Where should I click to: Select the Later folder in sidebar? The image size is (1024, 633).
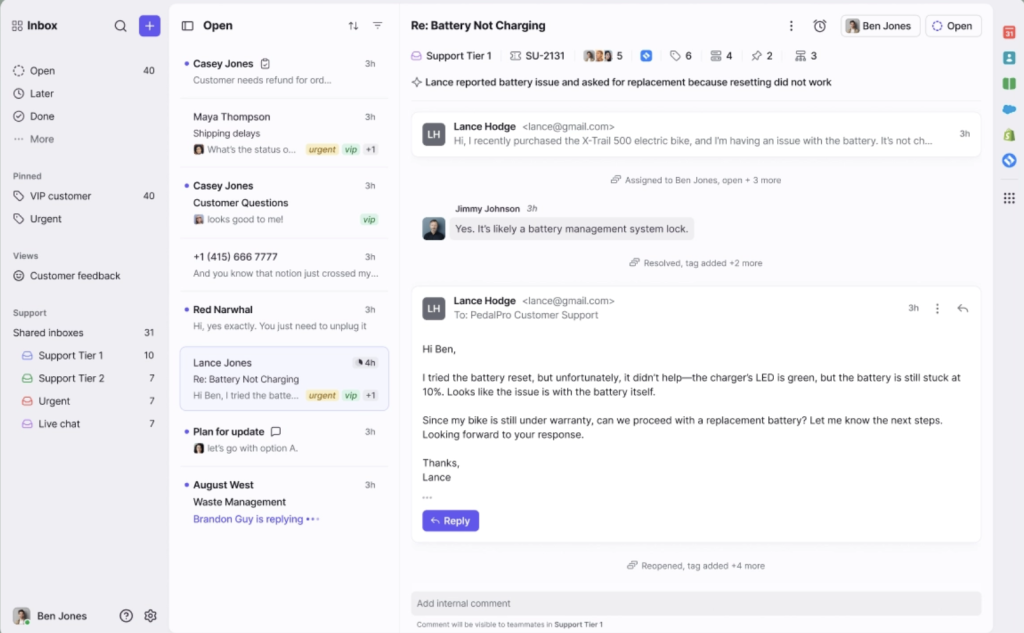(42, 93)
